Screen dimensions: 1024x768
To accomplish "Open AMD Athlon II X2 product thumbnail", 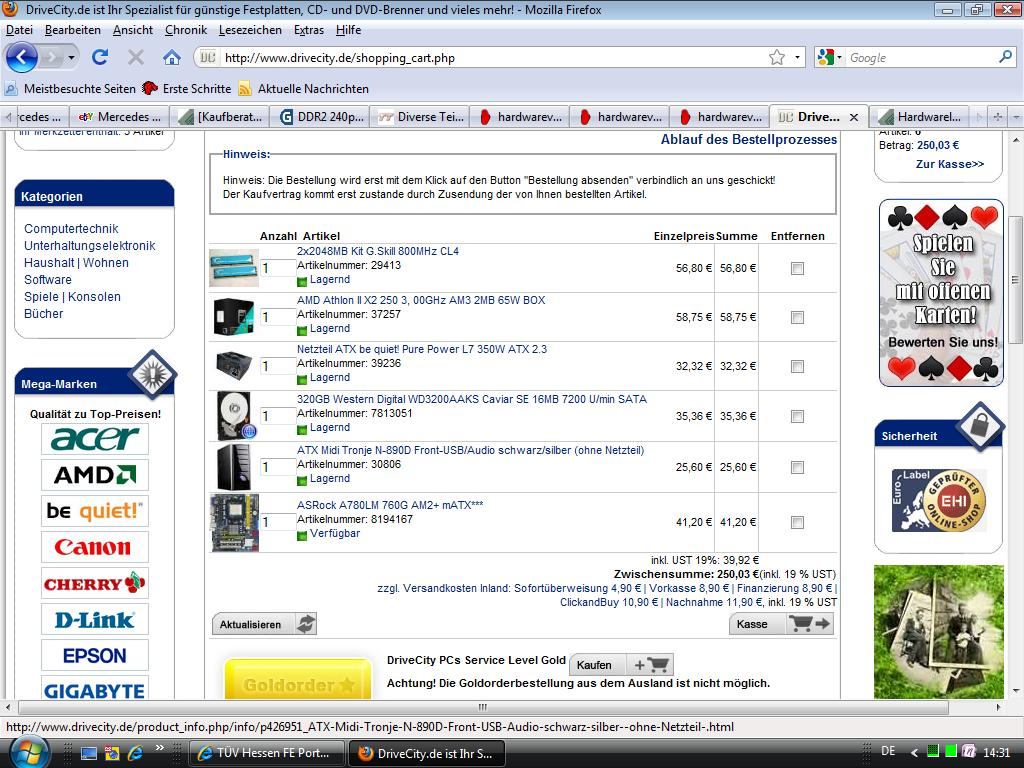I will point(234,317).
